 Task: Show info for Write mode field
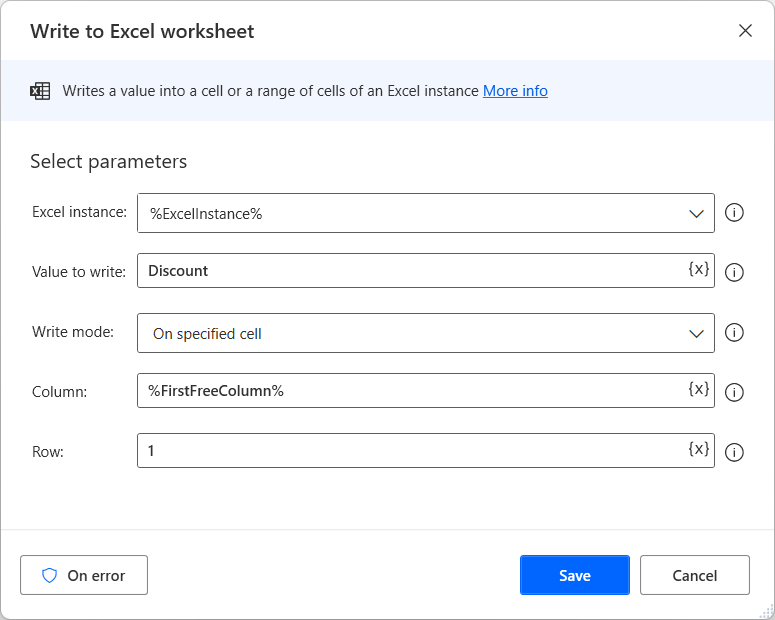click(734, 332)
